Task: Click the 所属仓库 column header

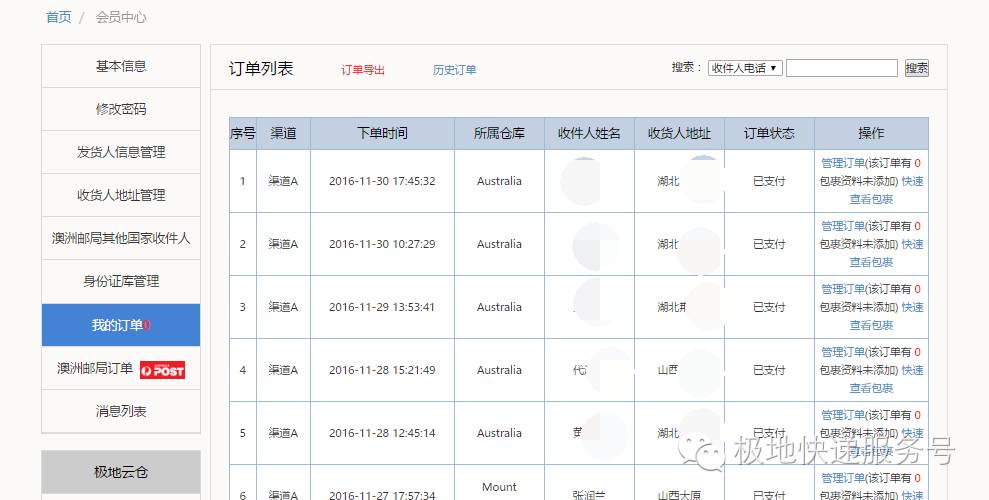Action: pos(499,133)
